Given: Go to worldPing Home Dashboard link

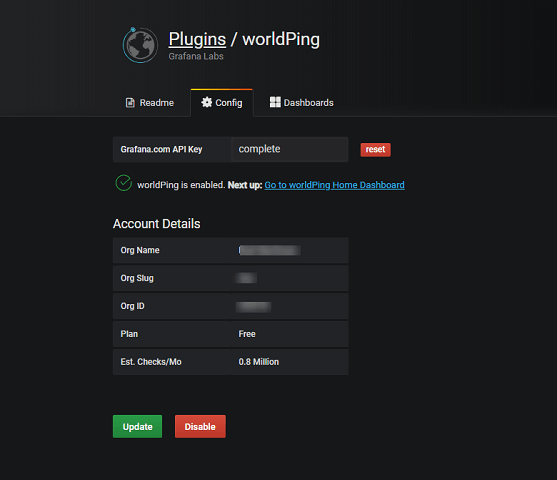Looking at the screenshot, I should 334,185.
